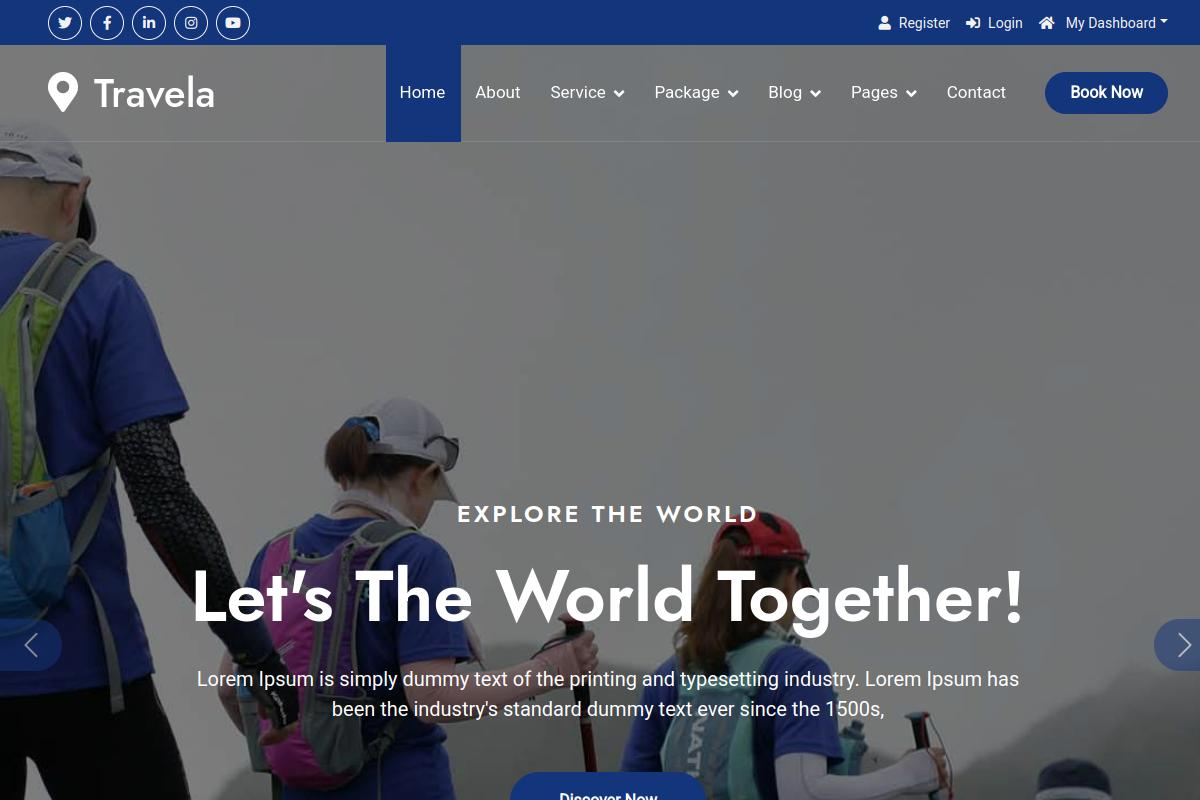1200x800 pixels.
Task: Click the previous slide arrow
Action: [31, 645]
